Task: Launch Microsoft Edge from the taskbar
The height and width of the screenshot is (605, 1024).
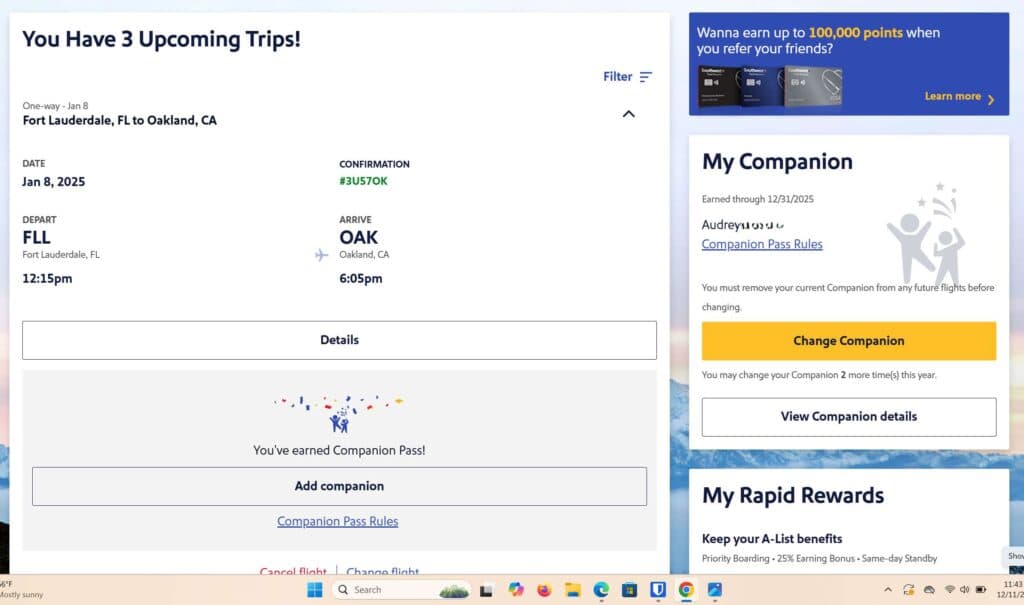Action: [601, 590]
